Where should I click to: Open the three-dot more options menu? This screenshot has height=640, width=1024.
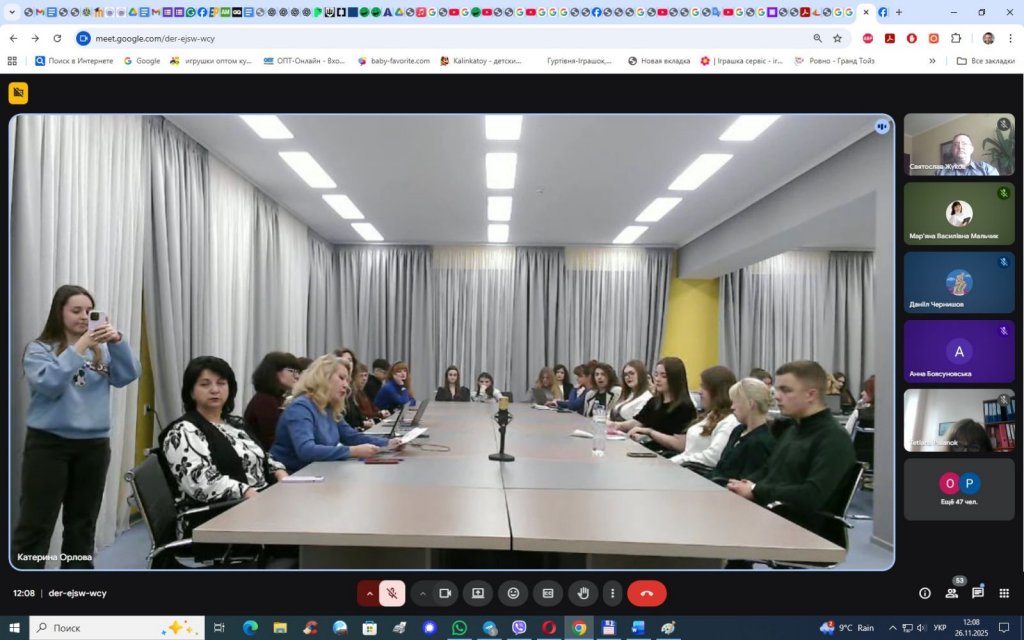pos(612,593)
